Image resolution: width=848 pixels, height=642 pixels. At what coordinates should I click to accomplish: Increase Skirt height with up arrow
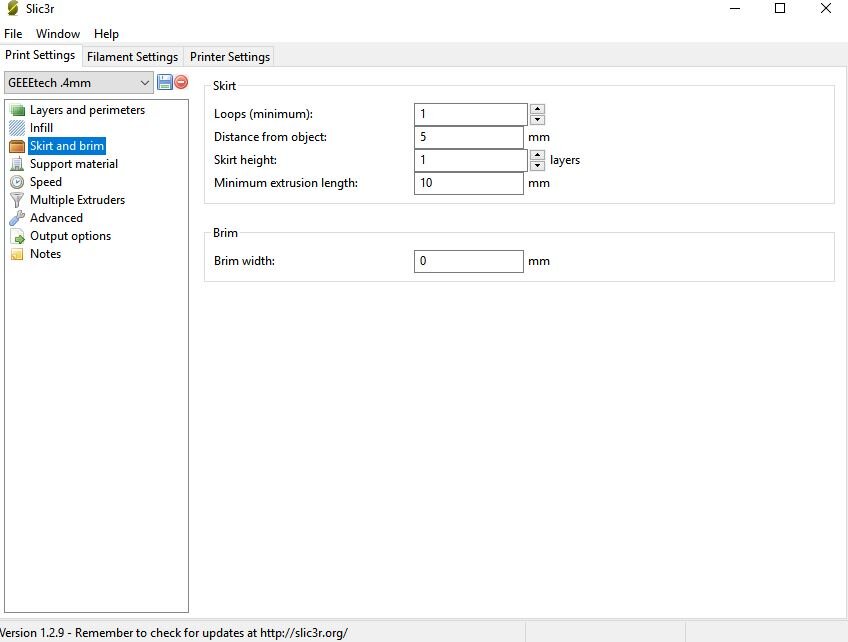click(537, 155)
